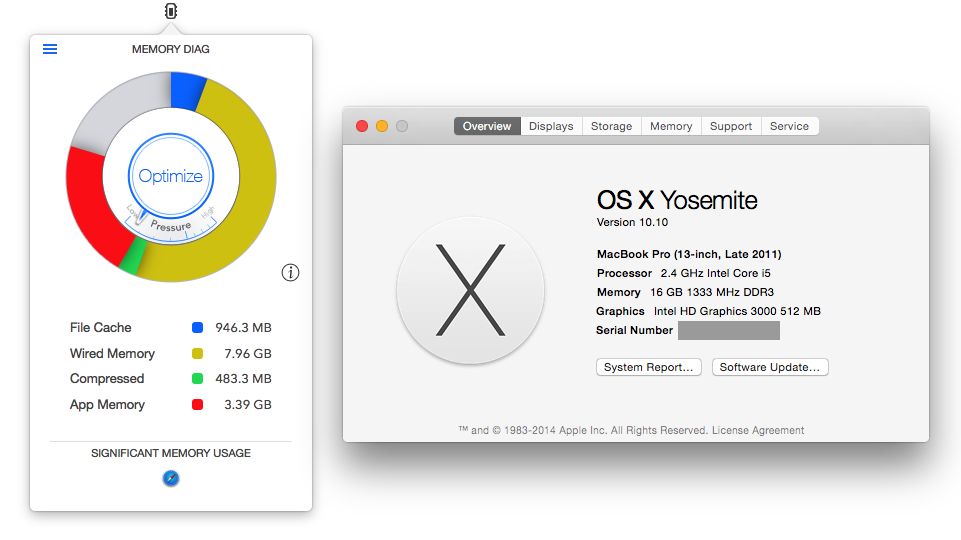Click Version 10.10 text
This screenshot has height=540, width=961.
(x=632, y=222)
